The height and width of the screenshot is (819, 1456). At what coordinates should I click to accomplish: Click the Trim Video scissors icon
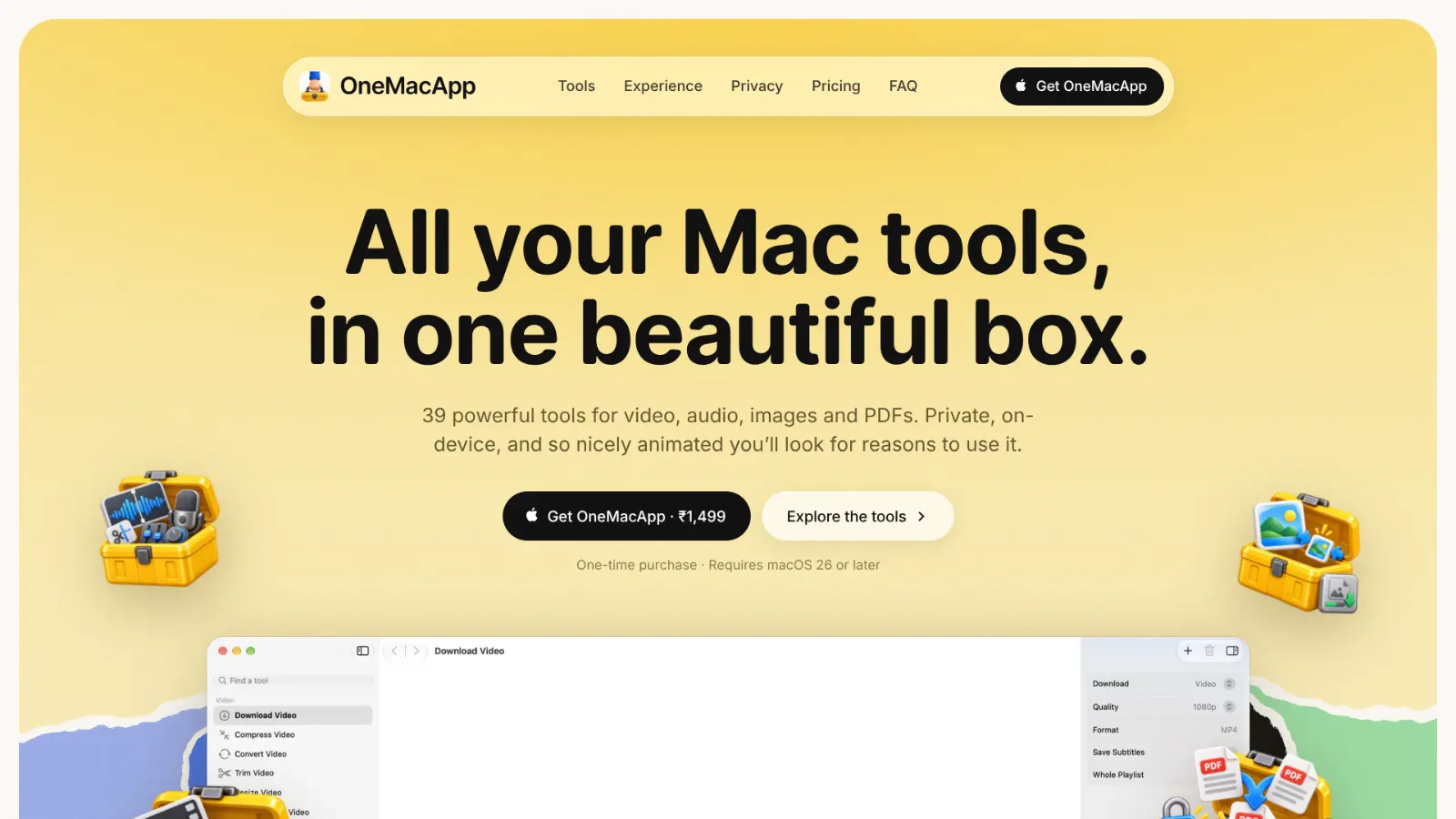[x=224, y=773]
